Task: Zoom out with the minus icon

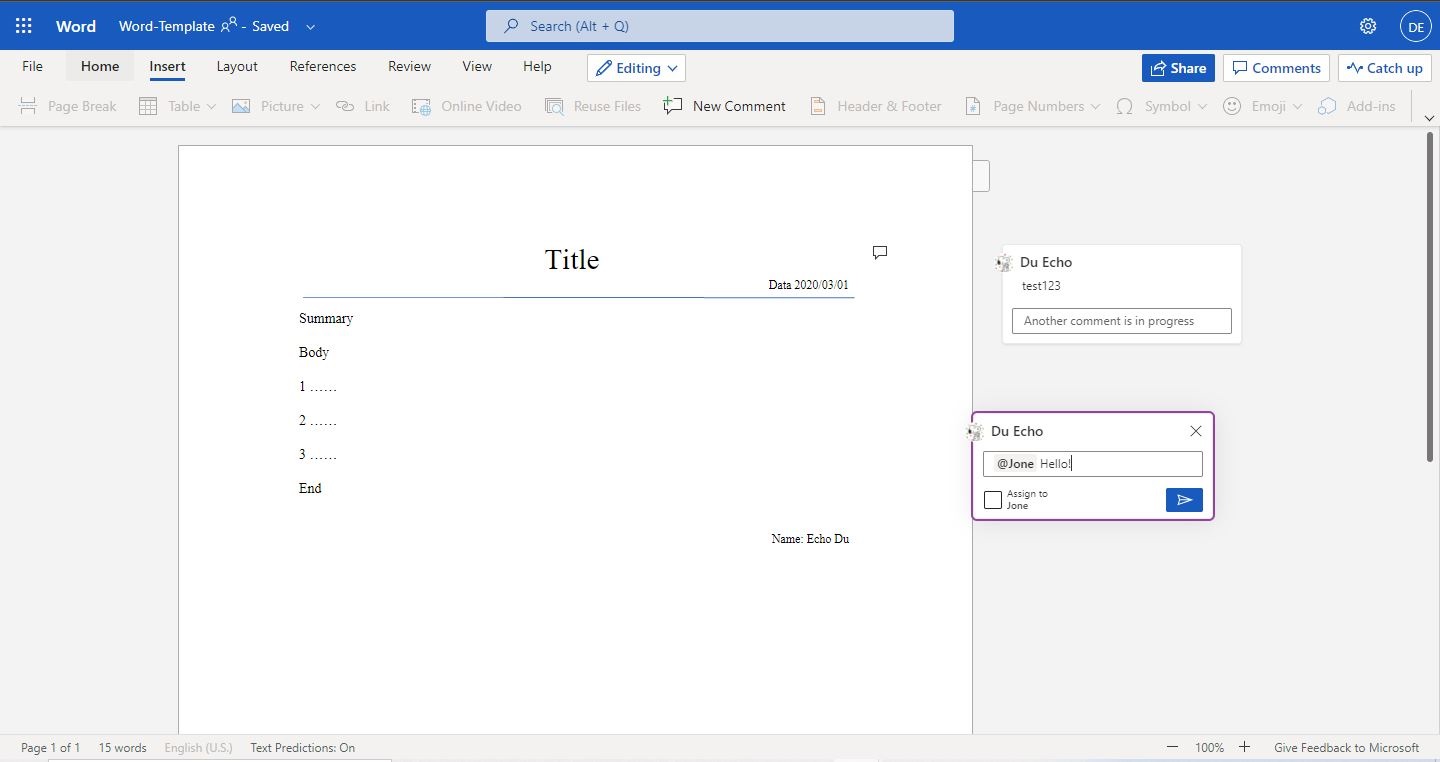Action: click(x=1172, y=747)
